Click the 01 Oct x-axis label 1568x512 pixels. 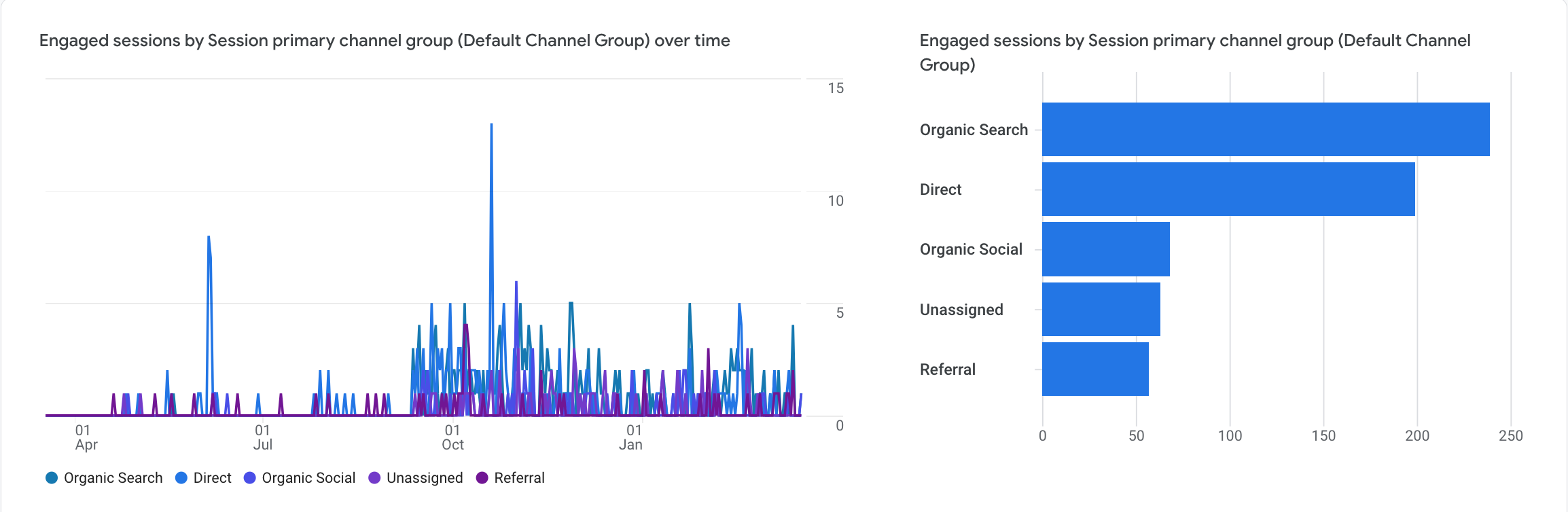click(x=452, y=437)
